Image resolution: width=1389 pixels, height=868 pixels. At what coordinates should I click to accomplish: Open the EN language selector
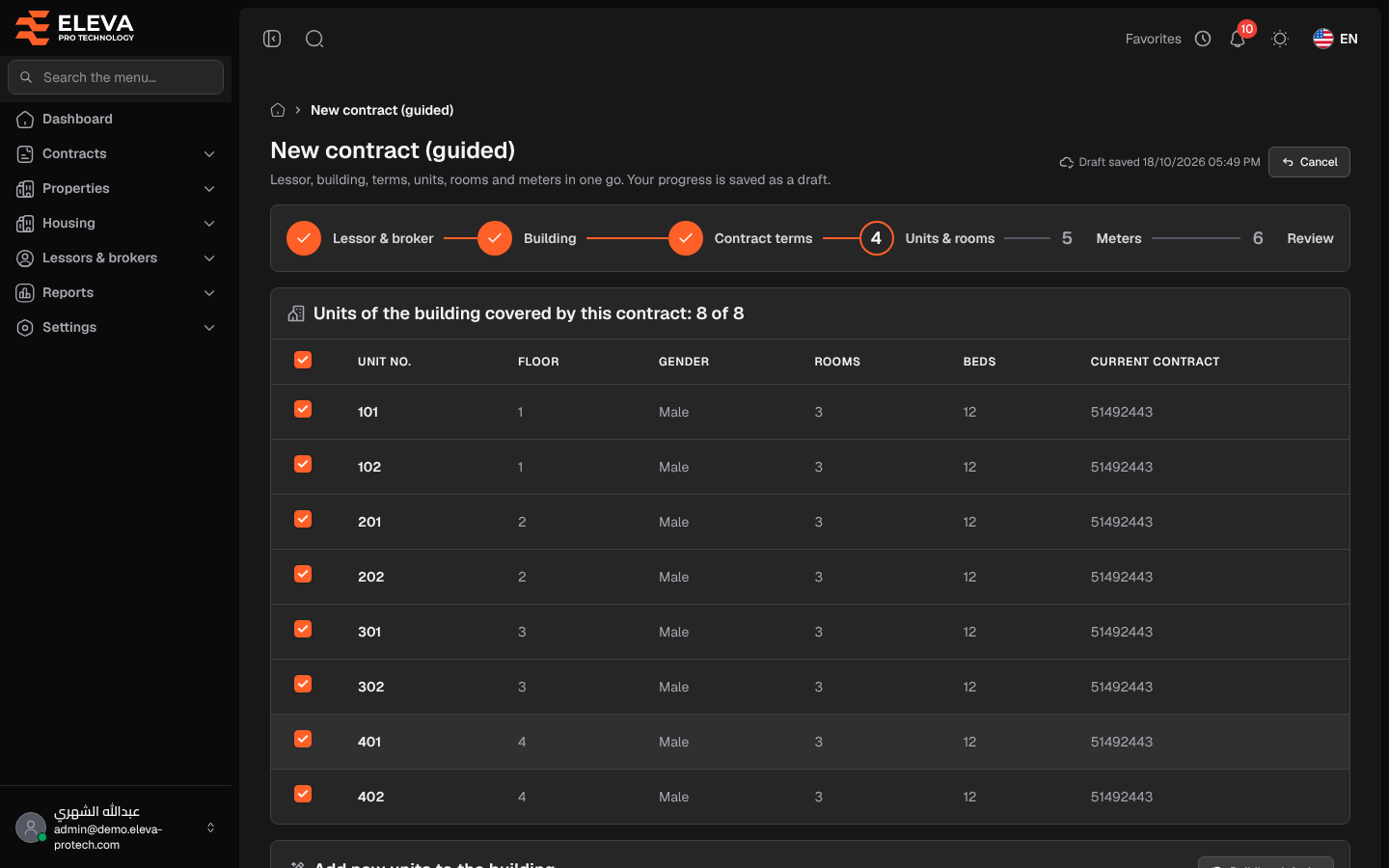1335,39
